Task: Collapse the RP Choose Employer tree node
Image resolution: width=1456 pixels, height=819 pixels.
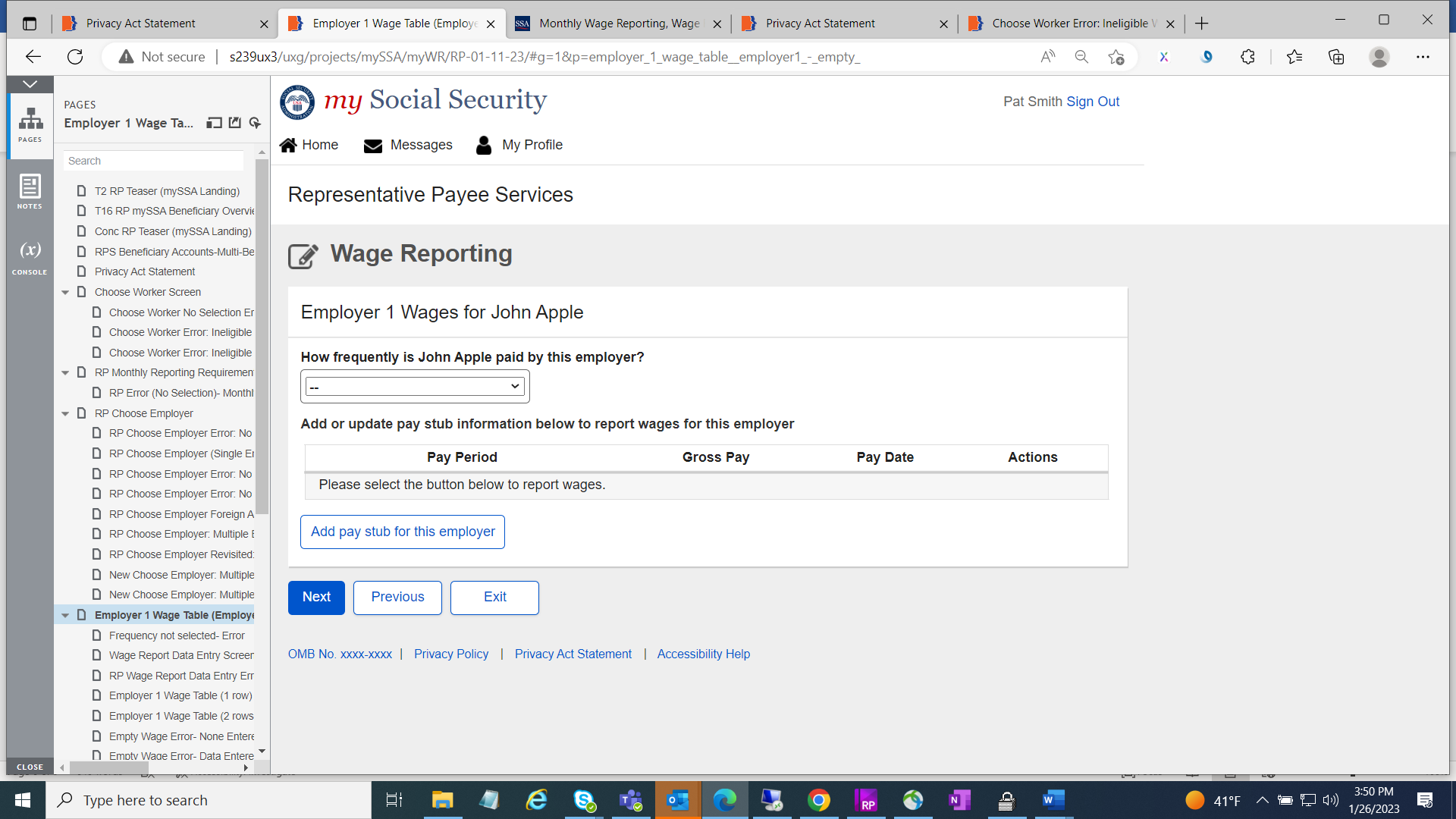Action: tap(65, 413)
